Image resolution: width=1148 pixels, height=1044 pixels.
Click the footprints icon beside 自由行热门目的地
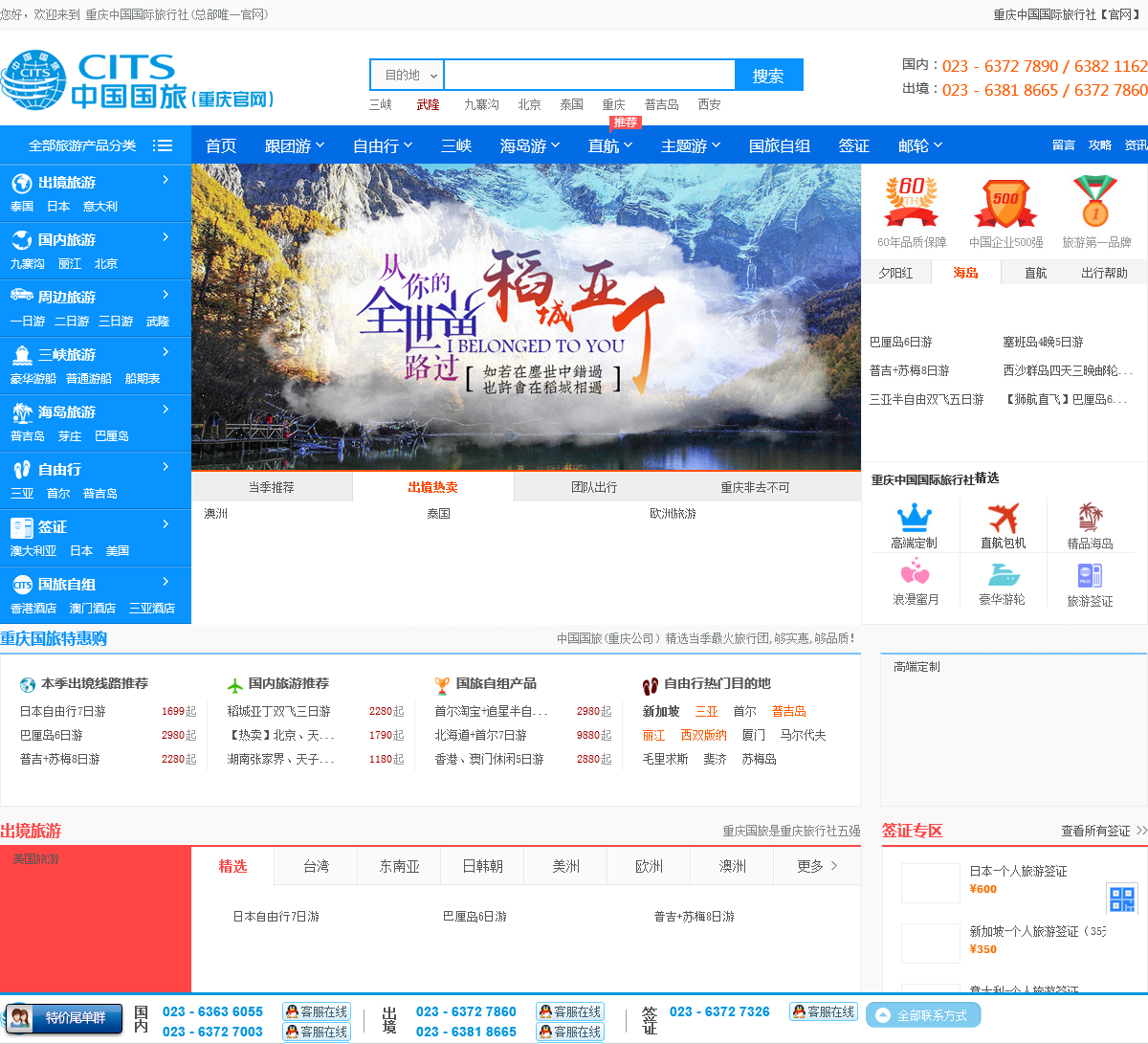[x=651, y=685]
